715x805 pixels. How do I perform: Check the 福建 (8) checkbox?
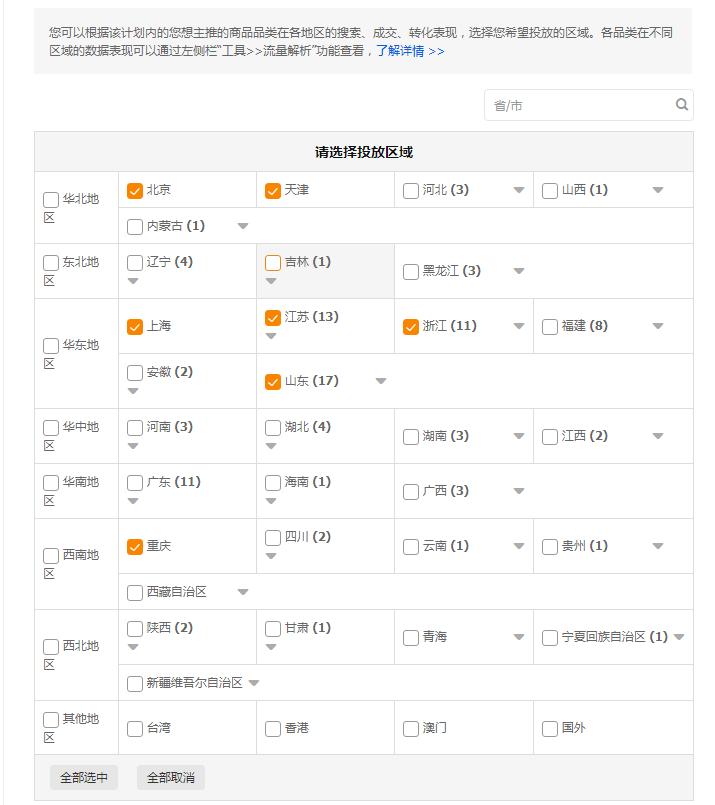550,327
